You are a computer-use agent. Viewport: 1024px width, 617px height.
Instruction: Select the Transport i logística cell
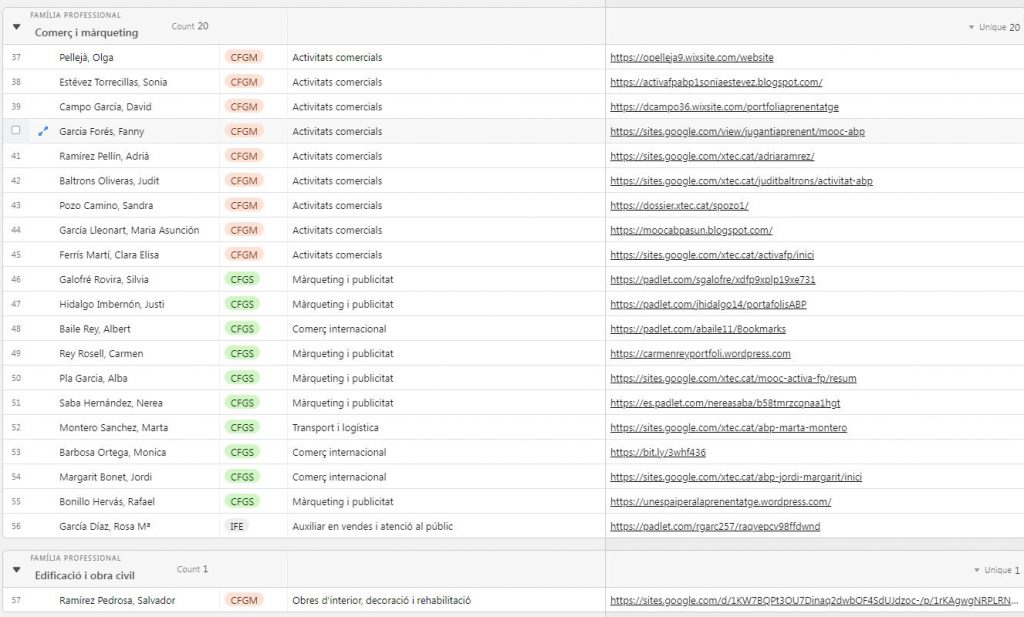pyautogui.click(x=342, y=428)
